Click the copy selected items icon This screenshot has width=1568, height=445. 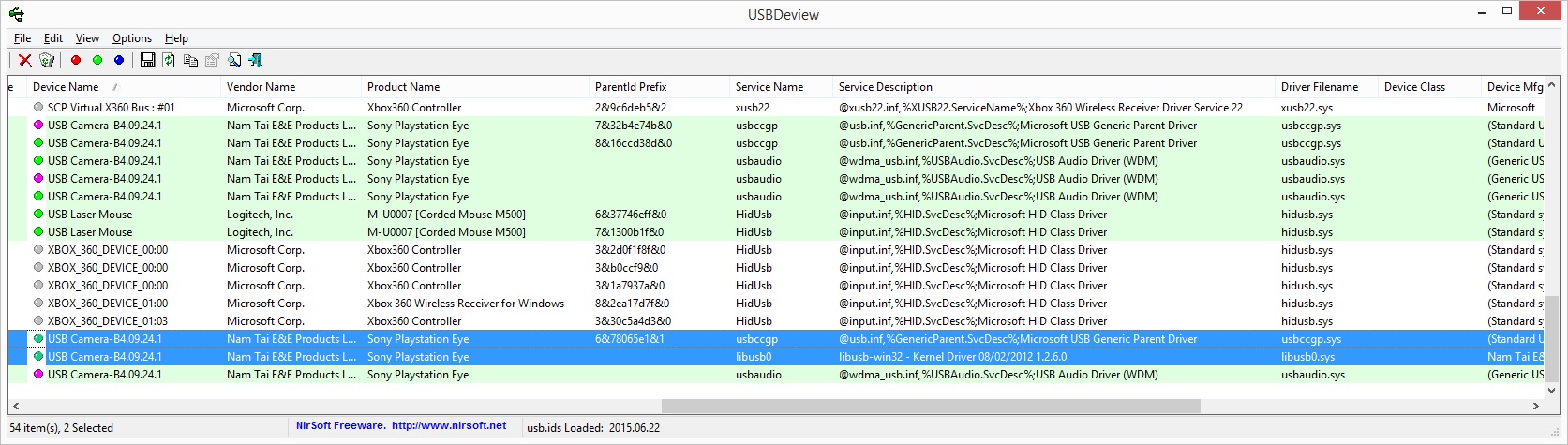190,60
